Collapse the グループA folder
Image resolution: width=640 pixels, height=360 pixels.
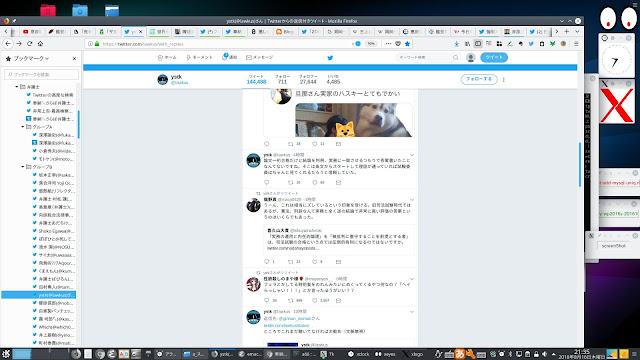pyautogui.click(x=23, y=127)
